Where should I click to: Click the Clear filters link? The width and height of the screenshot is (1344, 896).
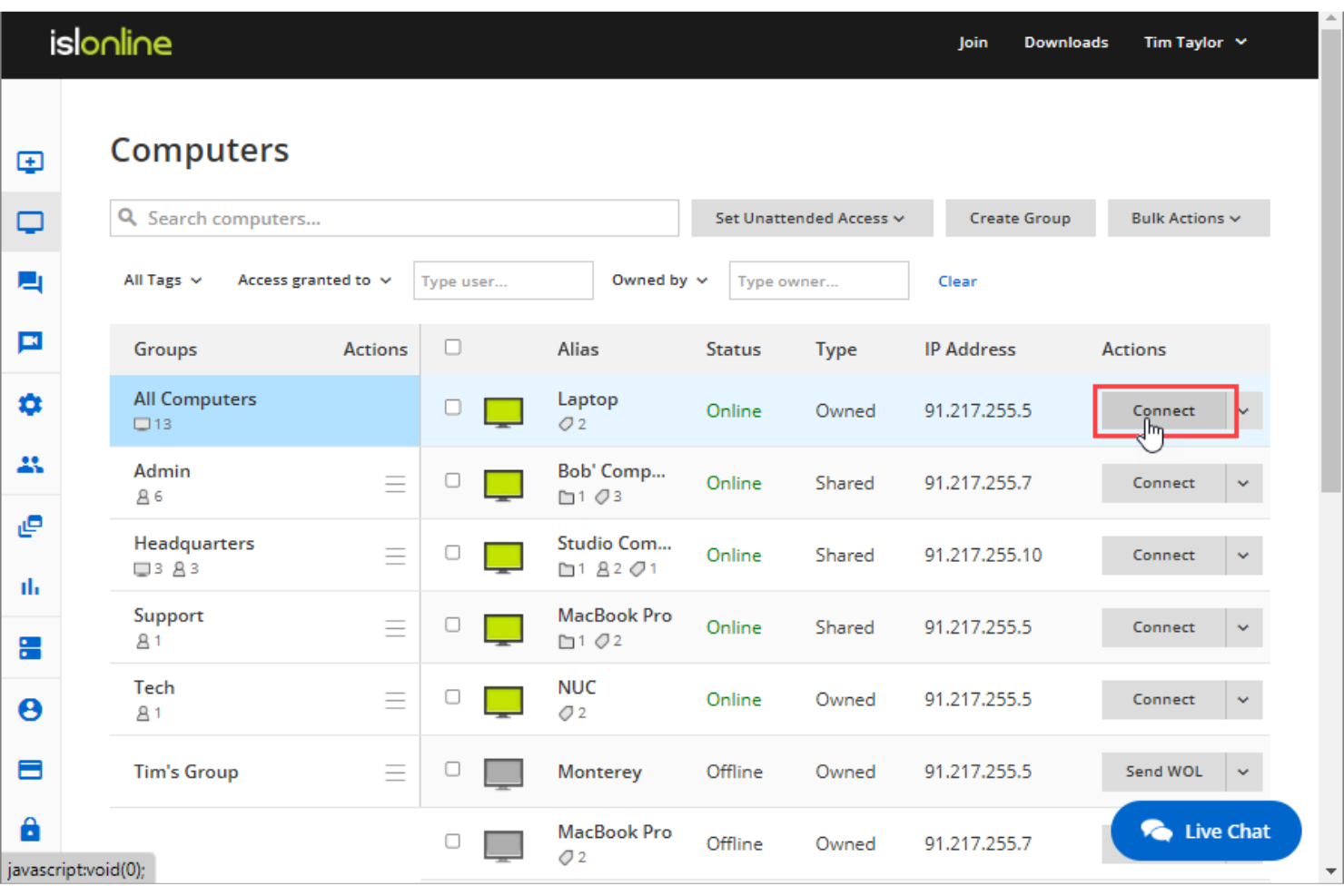(x=957, y=281)
